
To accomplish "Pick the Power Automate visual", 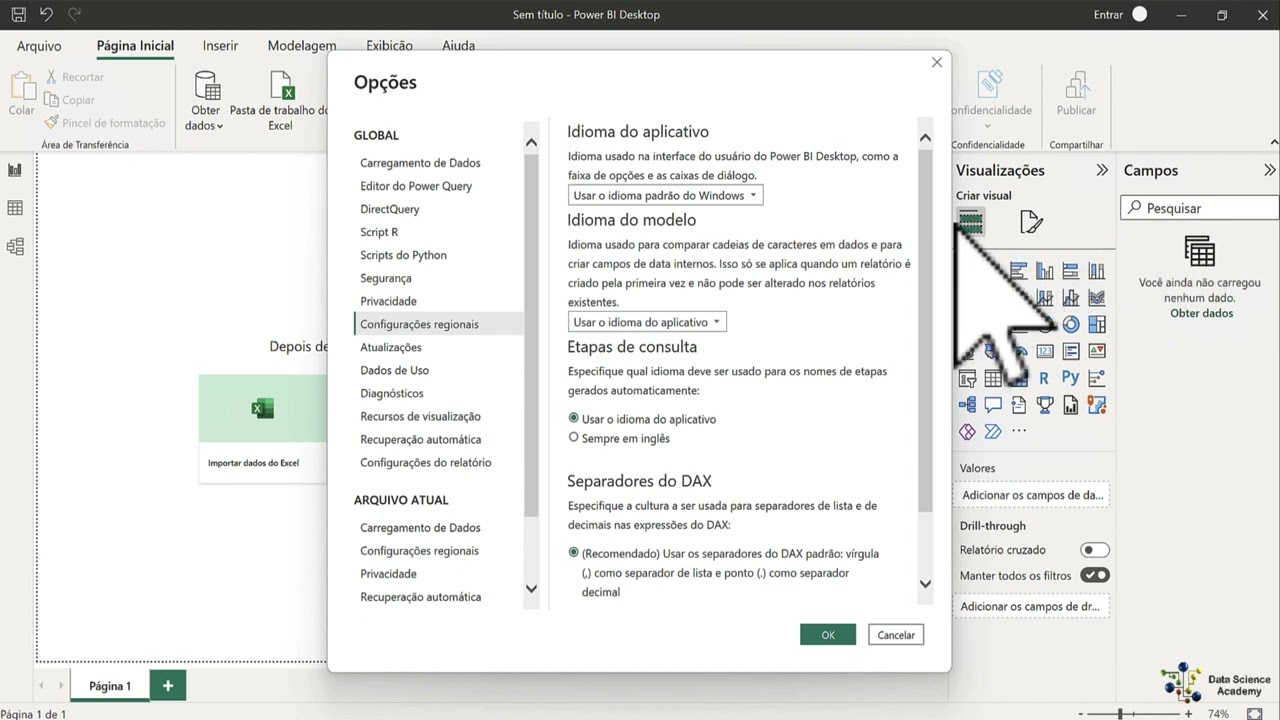I will [993, 432].
